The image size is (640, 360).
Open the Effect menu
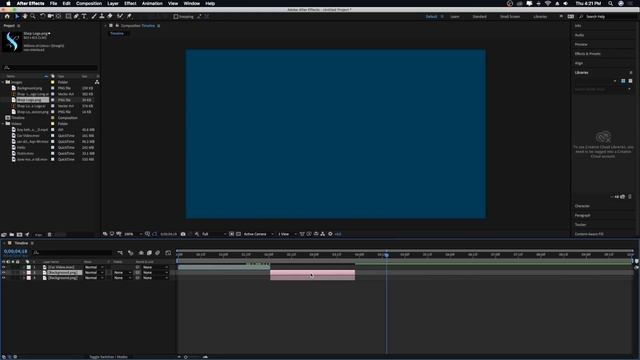(130, 3)
